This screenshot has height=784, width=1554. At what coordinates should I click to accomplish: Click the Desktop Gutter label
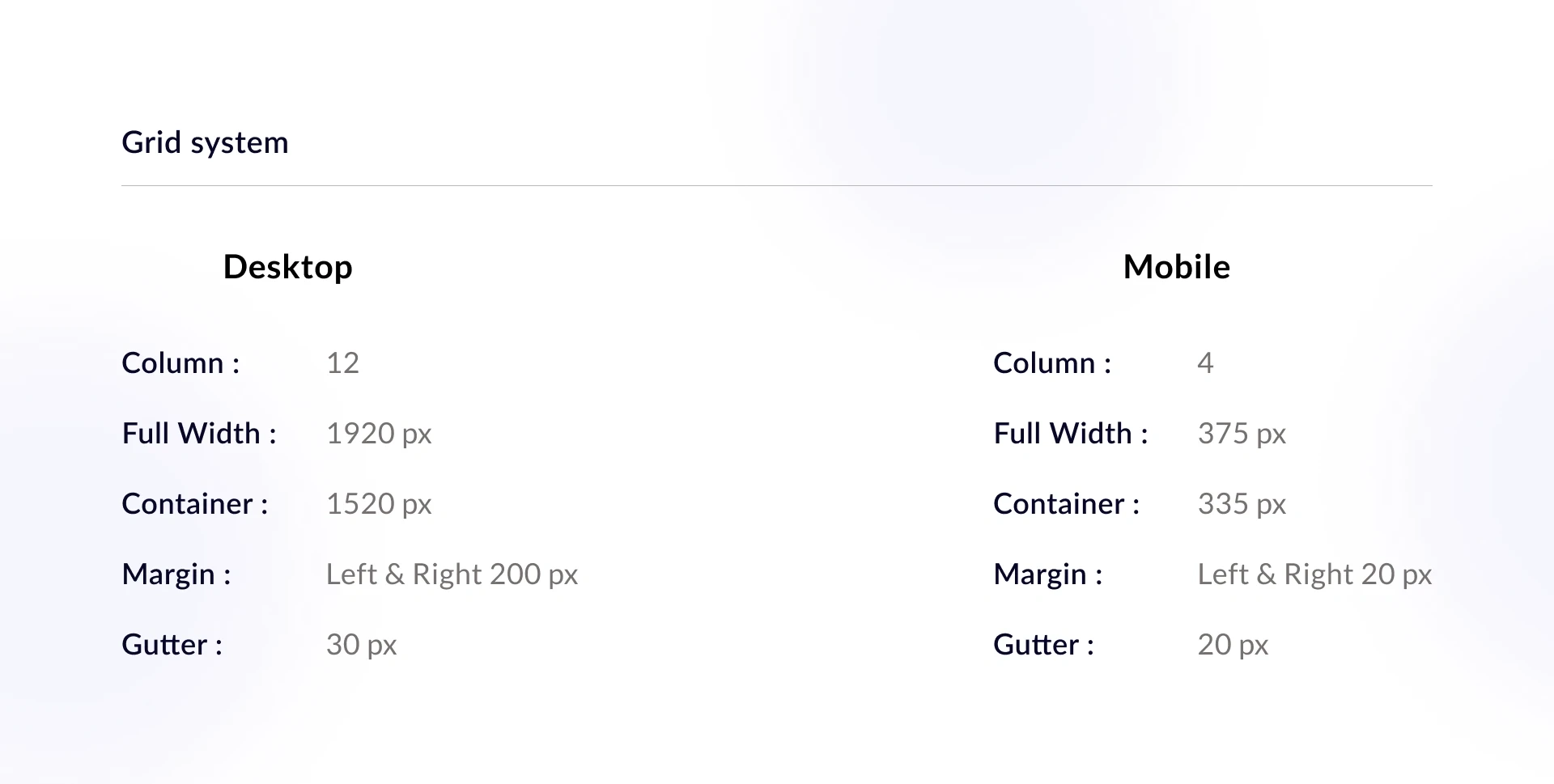click(172, 645)
